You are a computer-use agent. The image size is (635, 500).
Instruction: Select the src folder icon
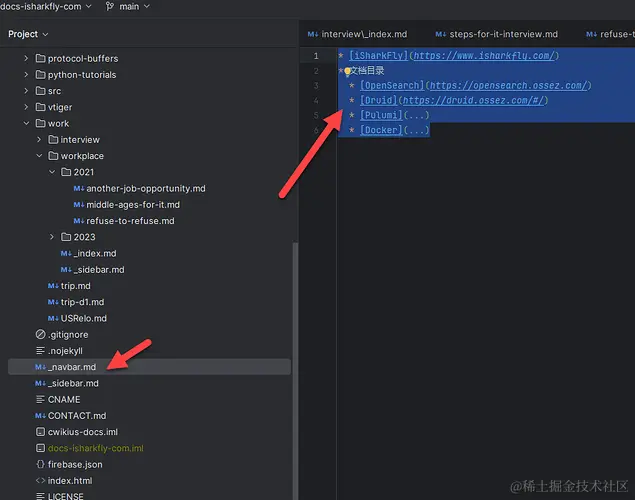point(40,91)
